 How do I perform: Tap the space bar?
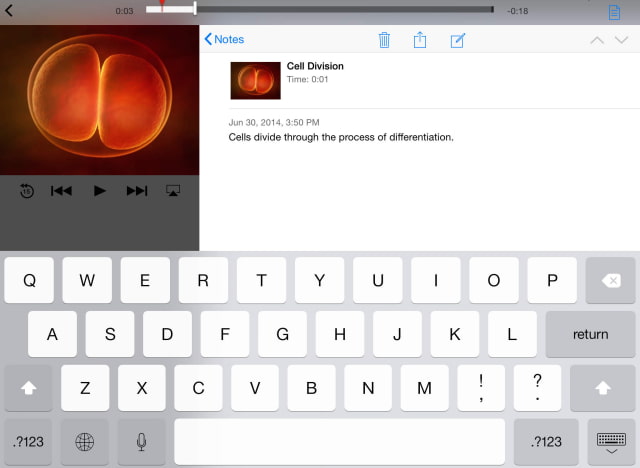(x=340, y=441)
